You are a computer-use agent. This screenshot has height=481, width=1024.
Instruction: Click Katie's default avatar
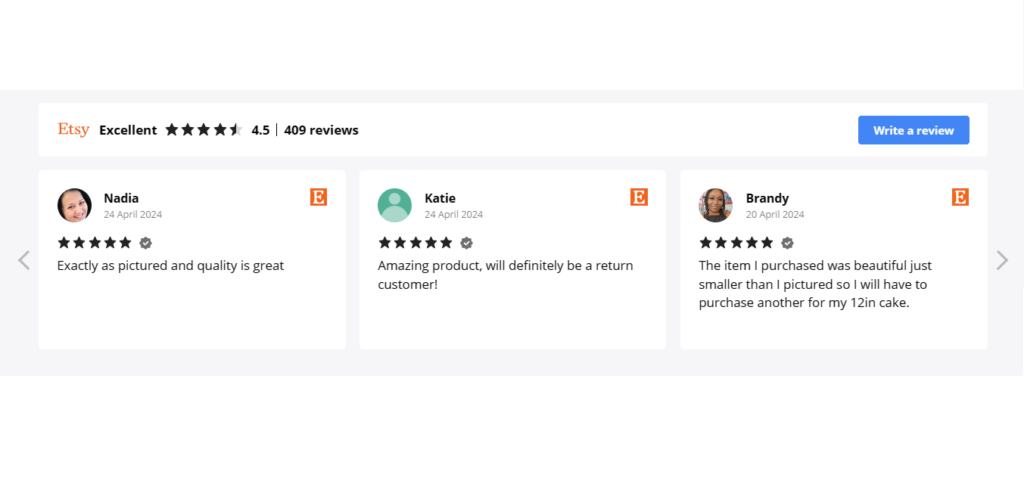394,205
